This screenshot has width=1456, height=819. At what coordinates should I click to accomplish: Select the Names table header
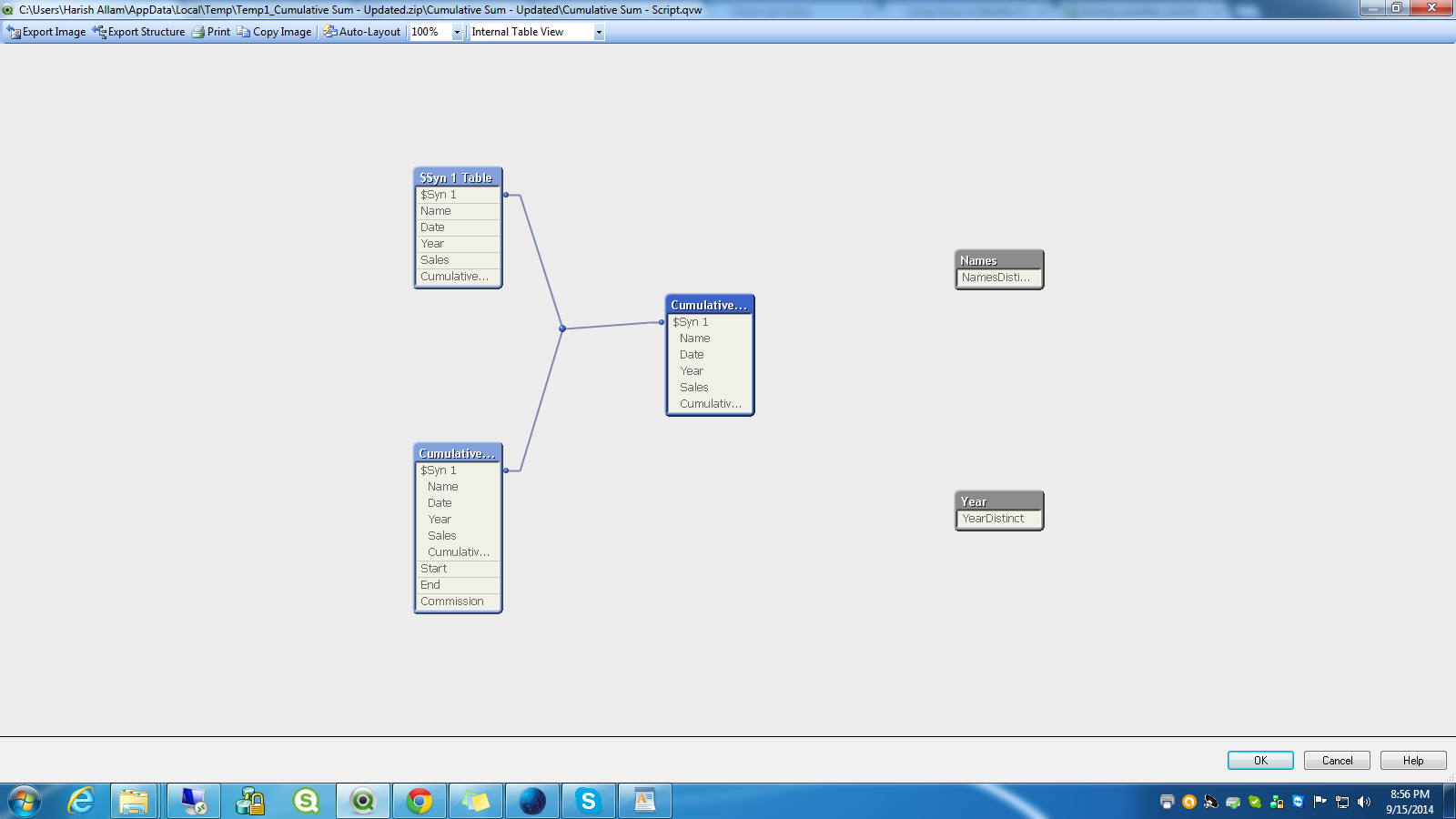click(x=999, y=260)
